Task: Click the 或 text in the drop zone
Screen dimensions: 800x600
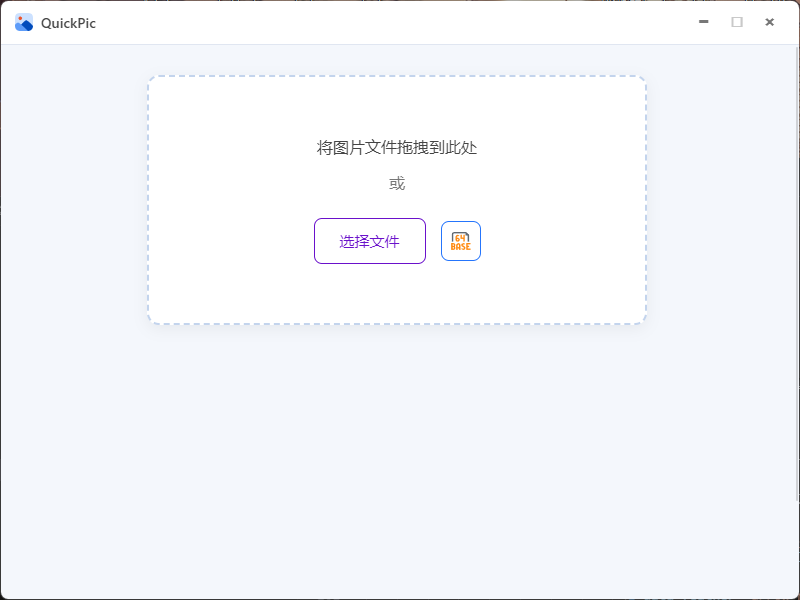Action: pyautogui.click(x=396, y=183)
